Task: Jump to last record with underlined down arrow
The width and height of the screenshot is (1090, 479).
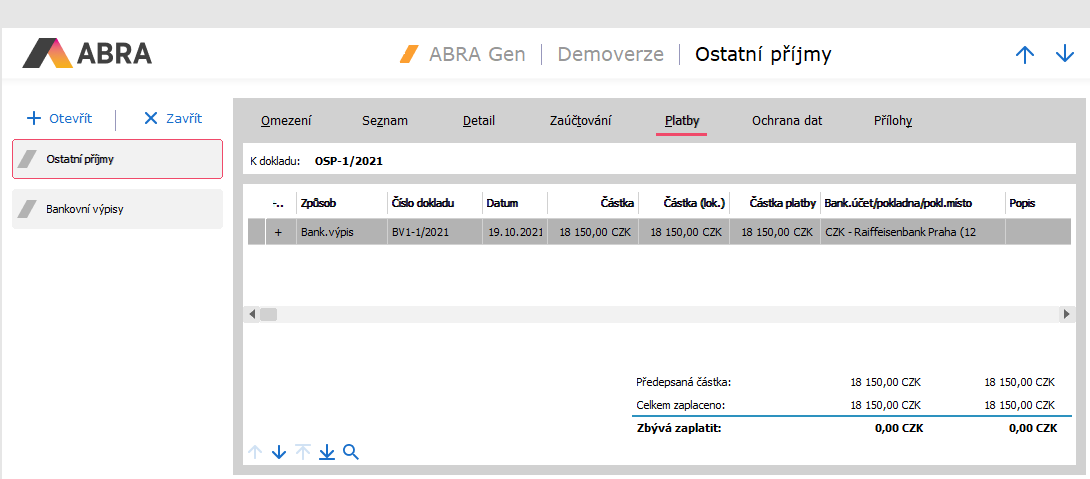Action: (327, 452)
